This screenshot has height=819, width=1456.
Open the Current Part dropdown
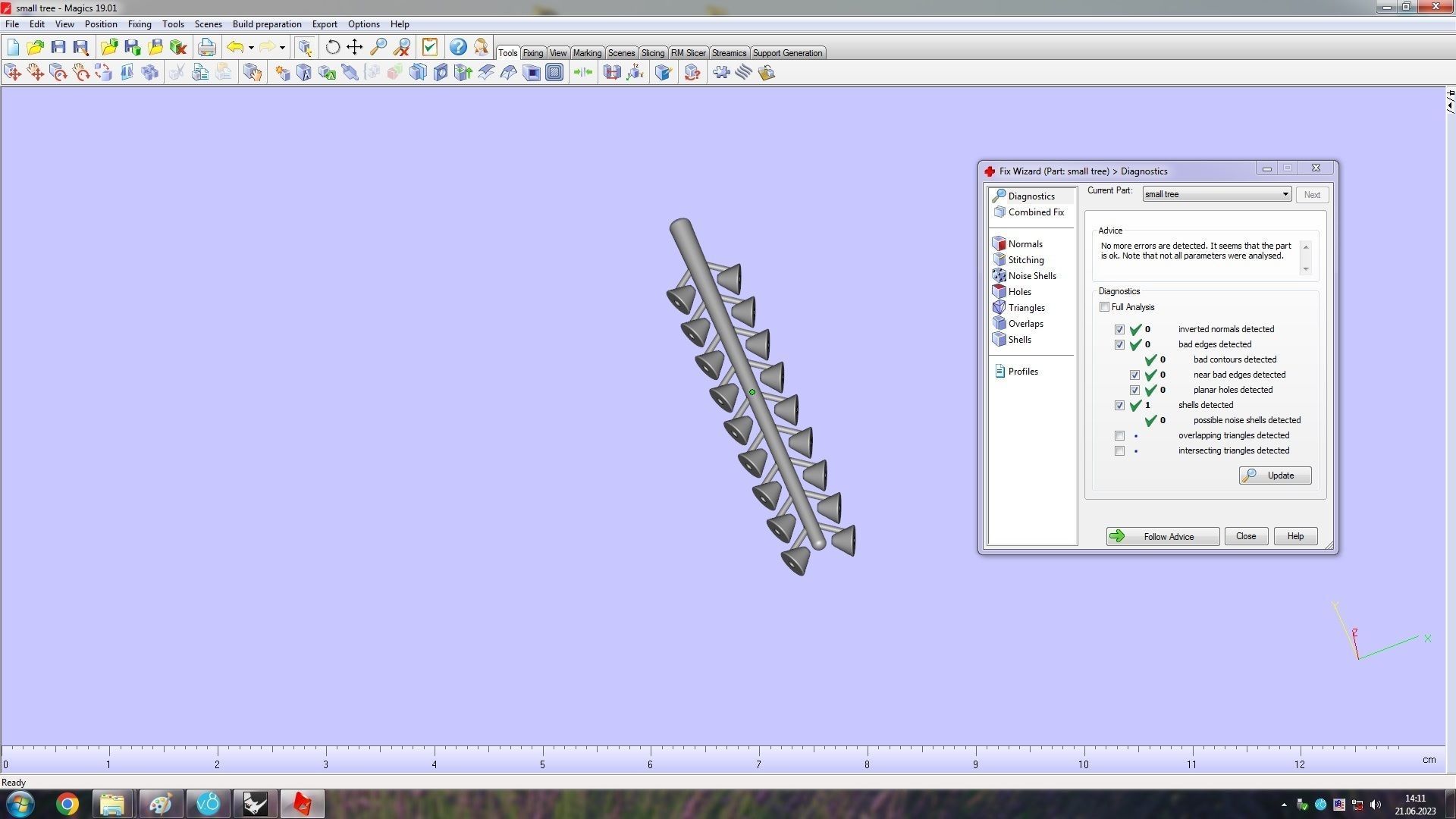click(1285, 195)
